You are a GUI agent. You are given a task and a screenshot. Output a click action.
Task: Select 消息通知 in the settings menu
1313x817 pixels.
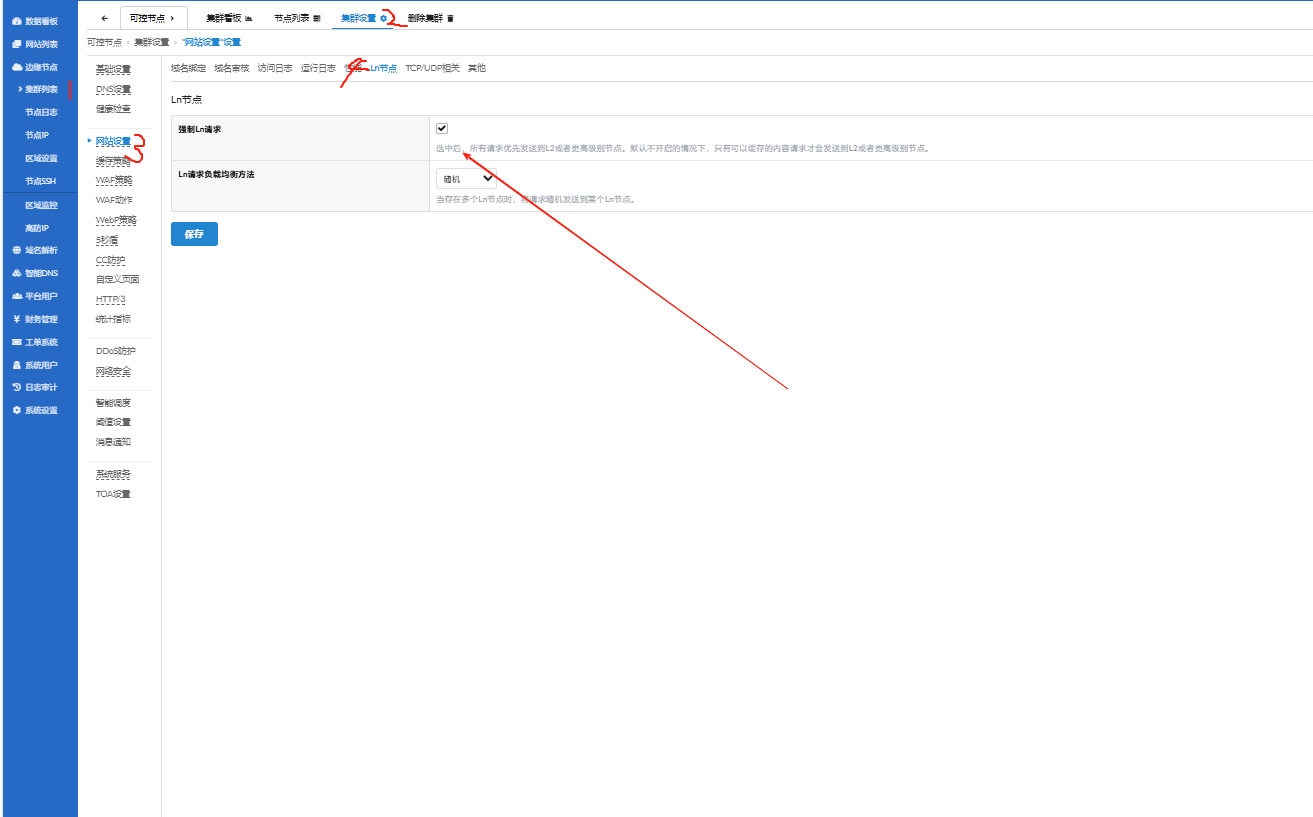(113, 442)
